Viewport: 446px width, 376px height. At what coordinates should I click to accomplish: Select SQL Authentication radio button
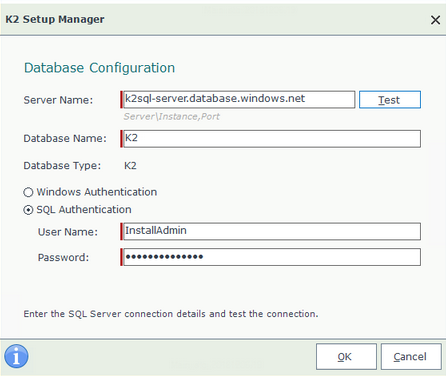pyautogui.click(x=28, y=210)
